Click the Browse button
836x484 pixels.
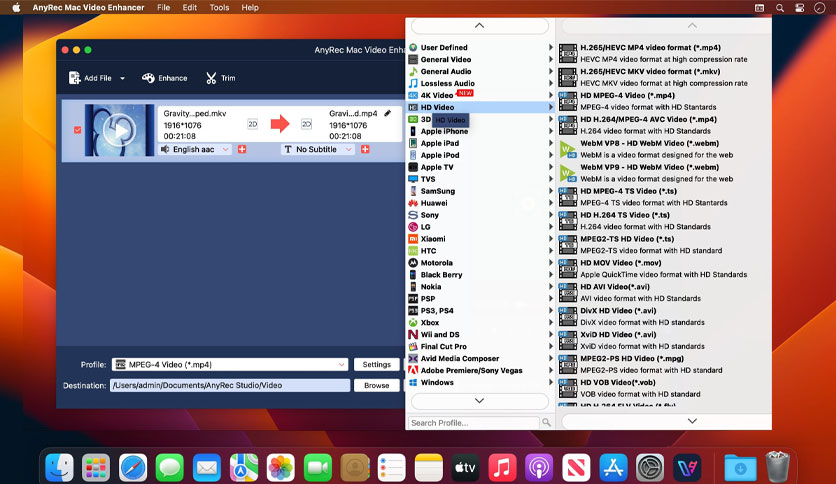coord(376,385)
